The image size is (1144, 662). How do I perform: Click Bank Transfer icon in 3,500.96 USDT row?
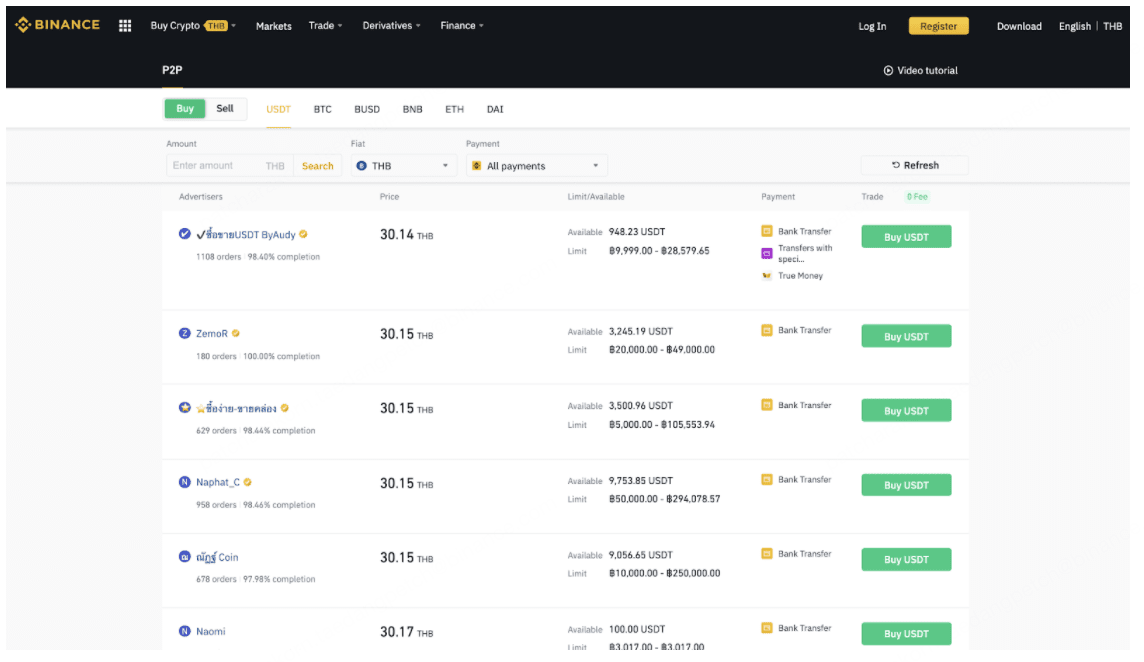(x=767, y=404)
